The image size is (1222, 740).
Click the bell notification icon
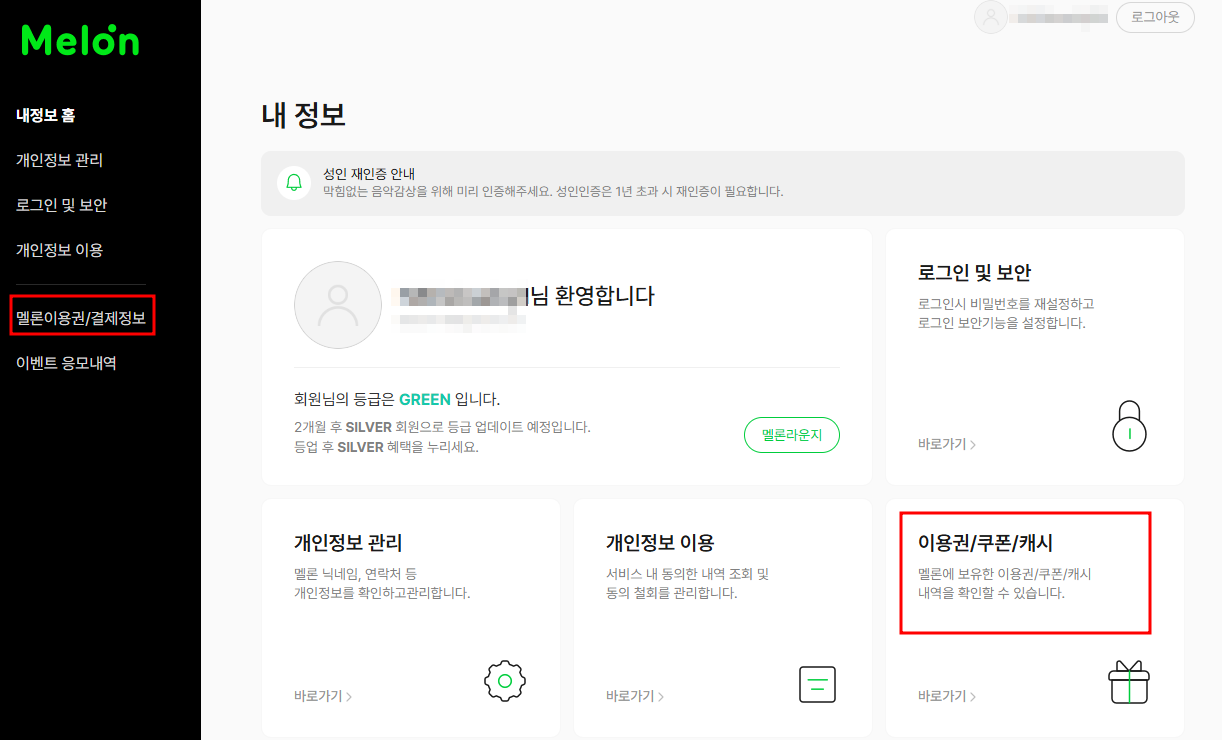(x=294, y=183)
